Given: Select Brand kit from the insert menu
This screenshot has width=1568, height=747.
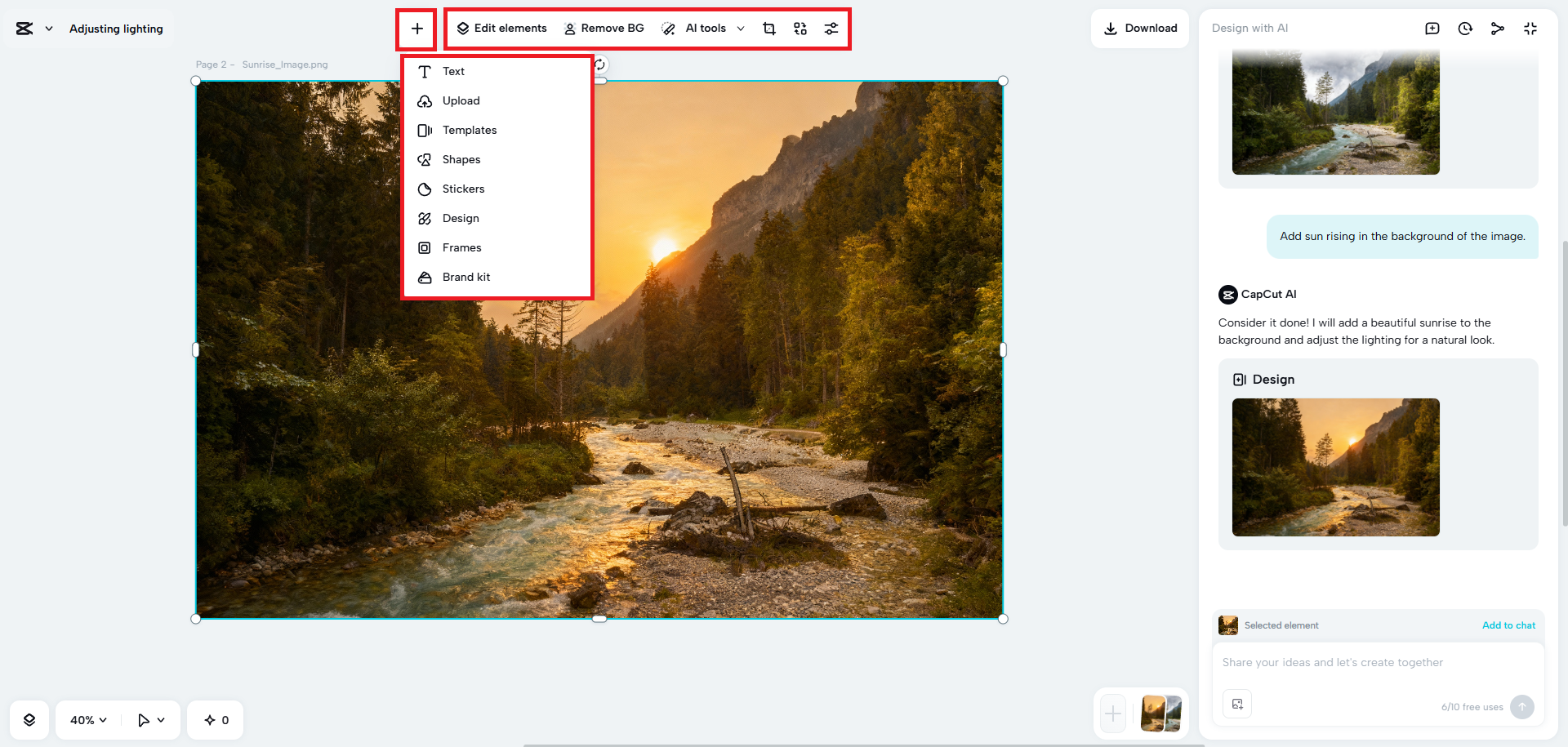Looking at the screenshot, I should [465, 277].
